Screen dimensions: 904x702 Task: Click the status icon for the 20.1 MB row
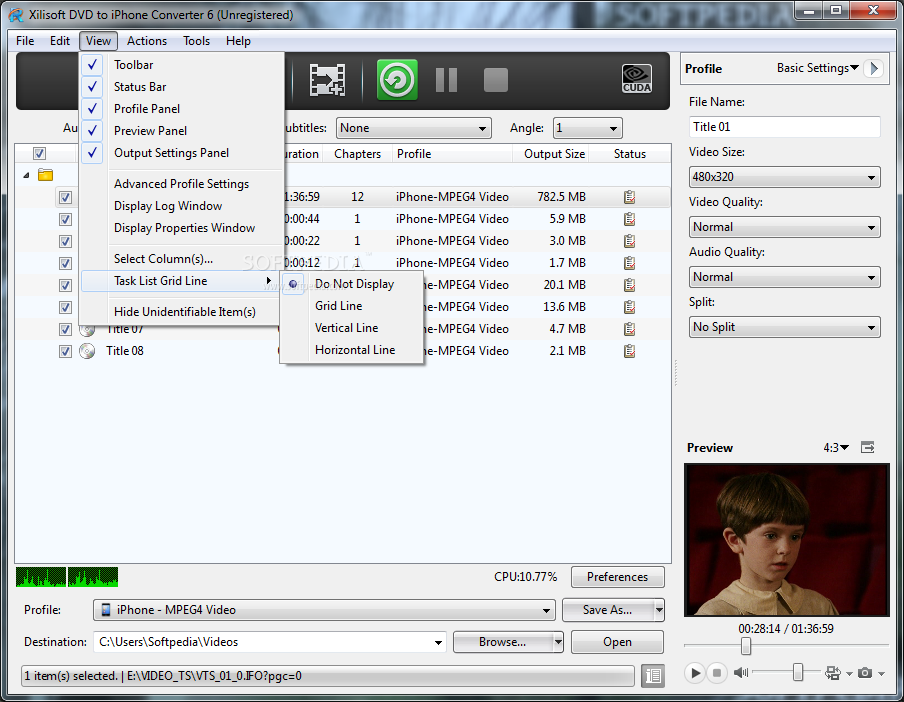630,285
